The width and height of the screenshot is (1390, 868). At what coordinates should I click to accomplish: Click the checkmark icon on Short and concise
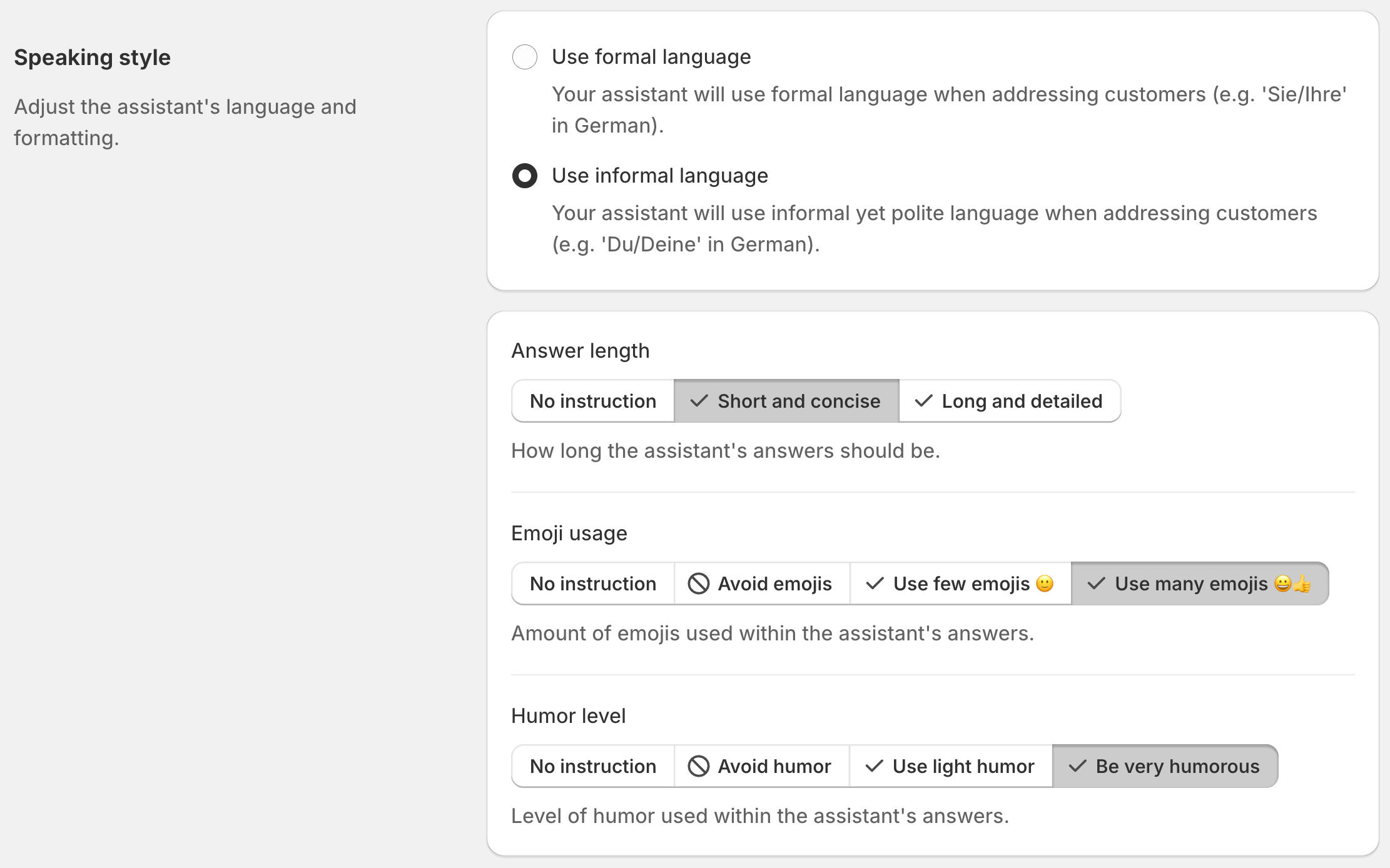(x=699, y=401)
